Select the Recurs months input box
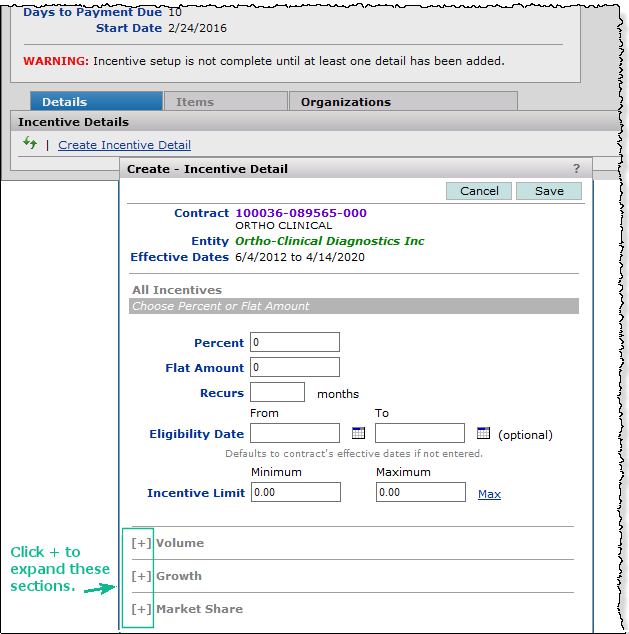Image resolution: width=629 pixels, height=634 pixels. coord(277,392)
